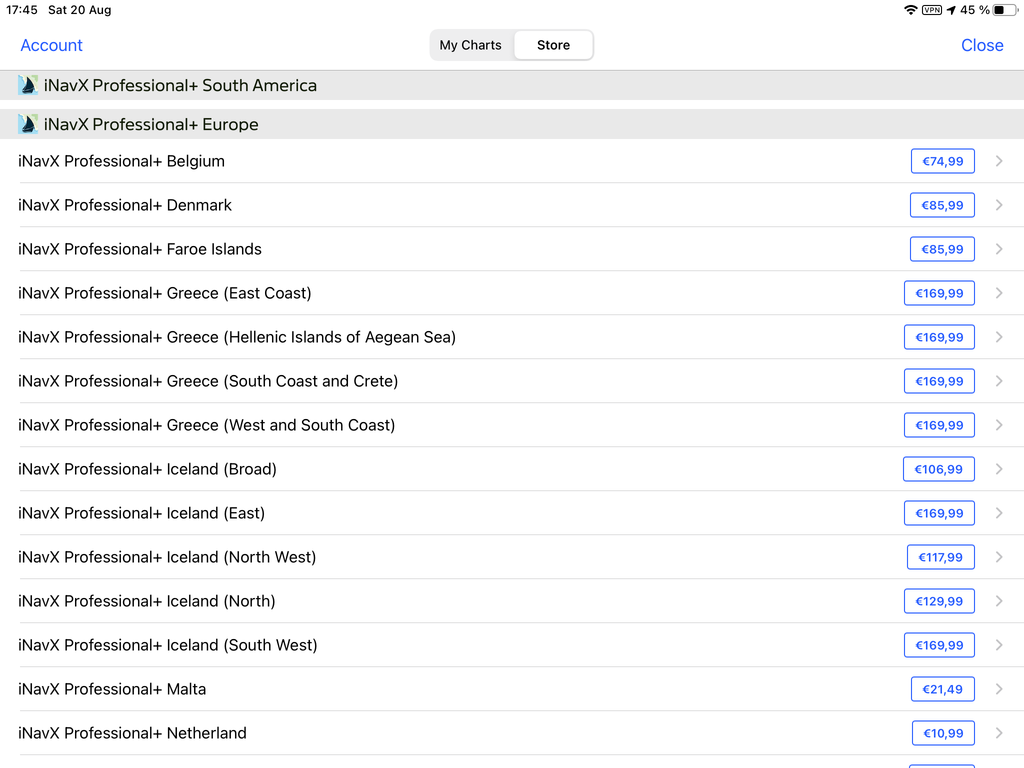Tap price for Greece (East Coast)
The height and width of the screenshot is (768, 1024).
pyautogui.click(x=939, y=293)
